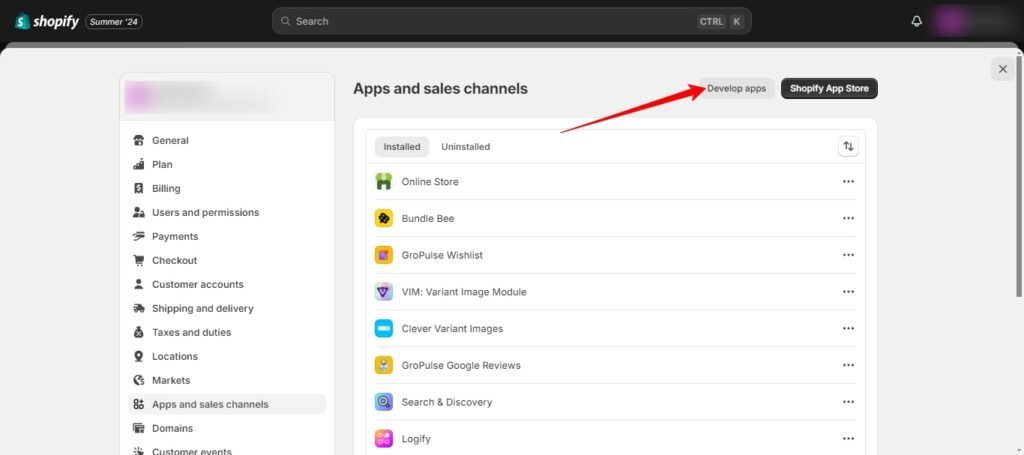Click the Markets globe icon
Viewport: 1024px width, 455px height.
click(x=138, y=380)
